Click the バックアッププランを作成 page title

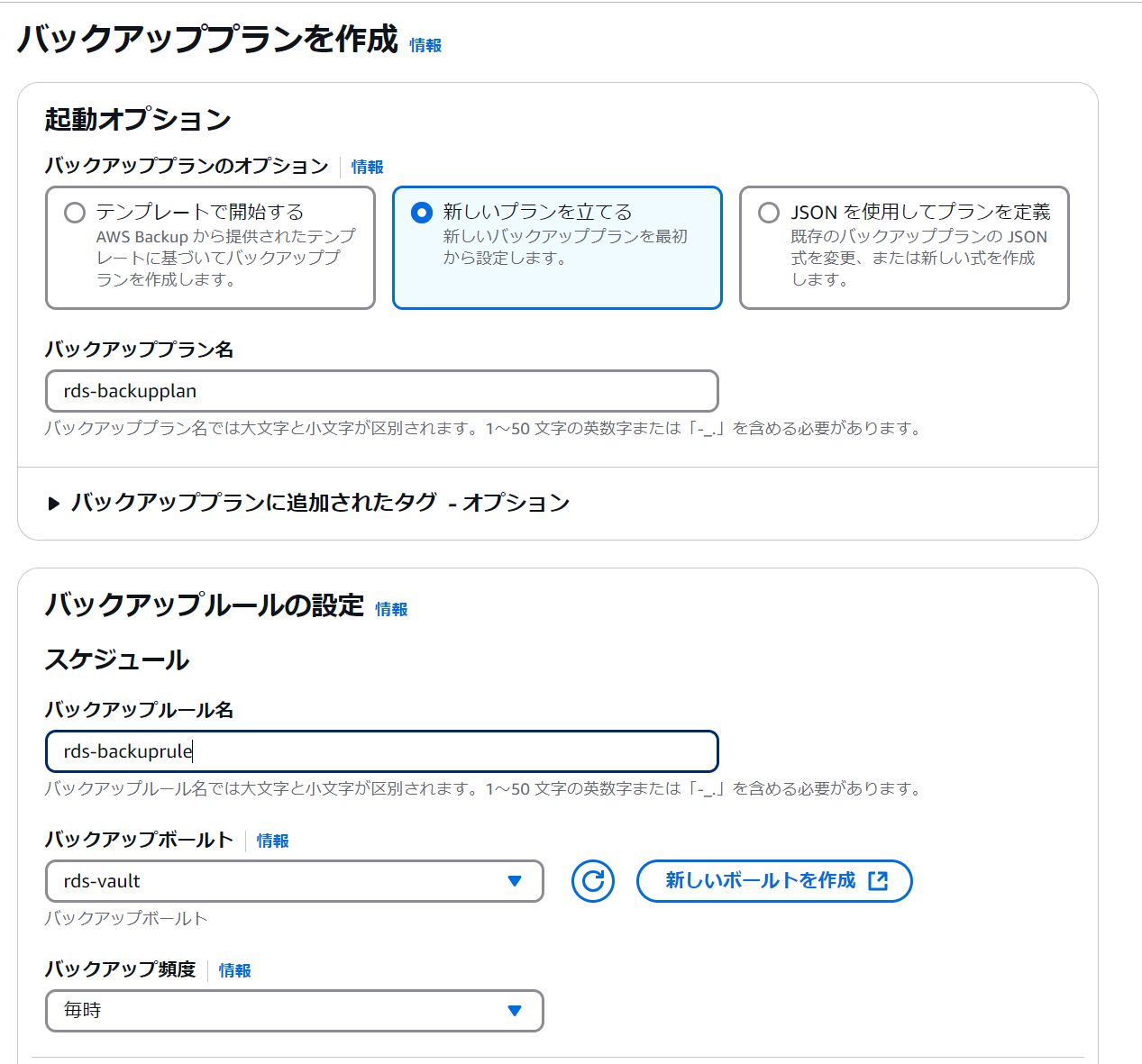pos(207,40)
